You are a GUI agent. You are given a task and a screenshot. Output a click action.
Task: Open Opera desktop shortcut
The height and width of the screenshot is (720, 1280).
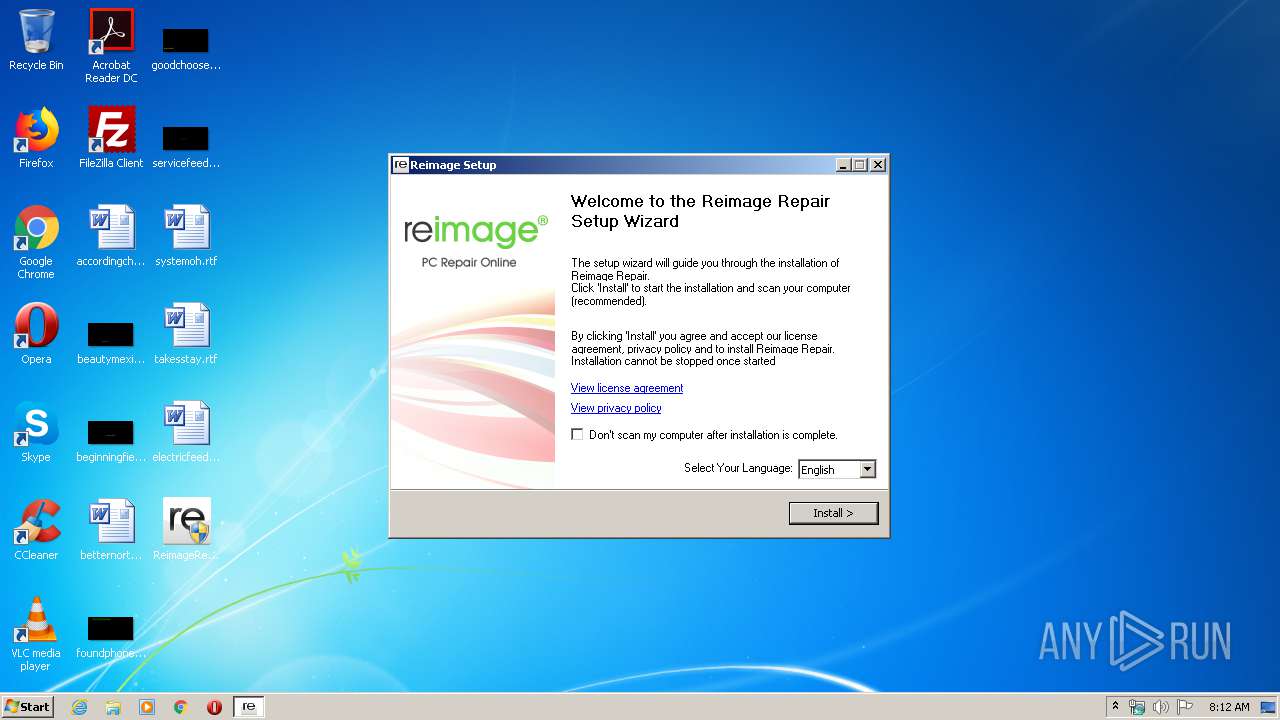point(36,334)
